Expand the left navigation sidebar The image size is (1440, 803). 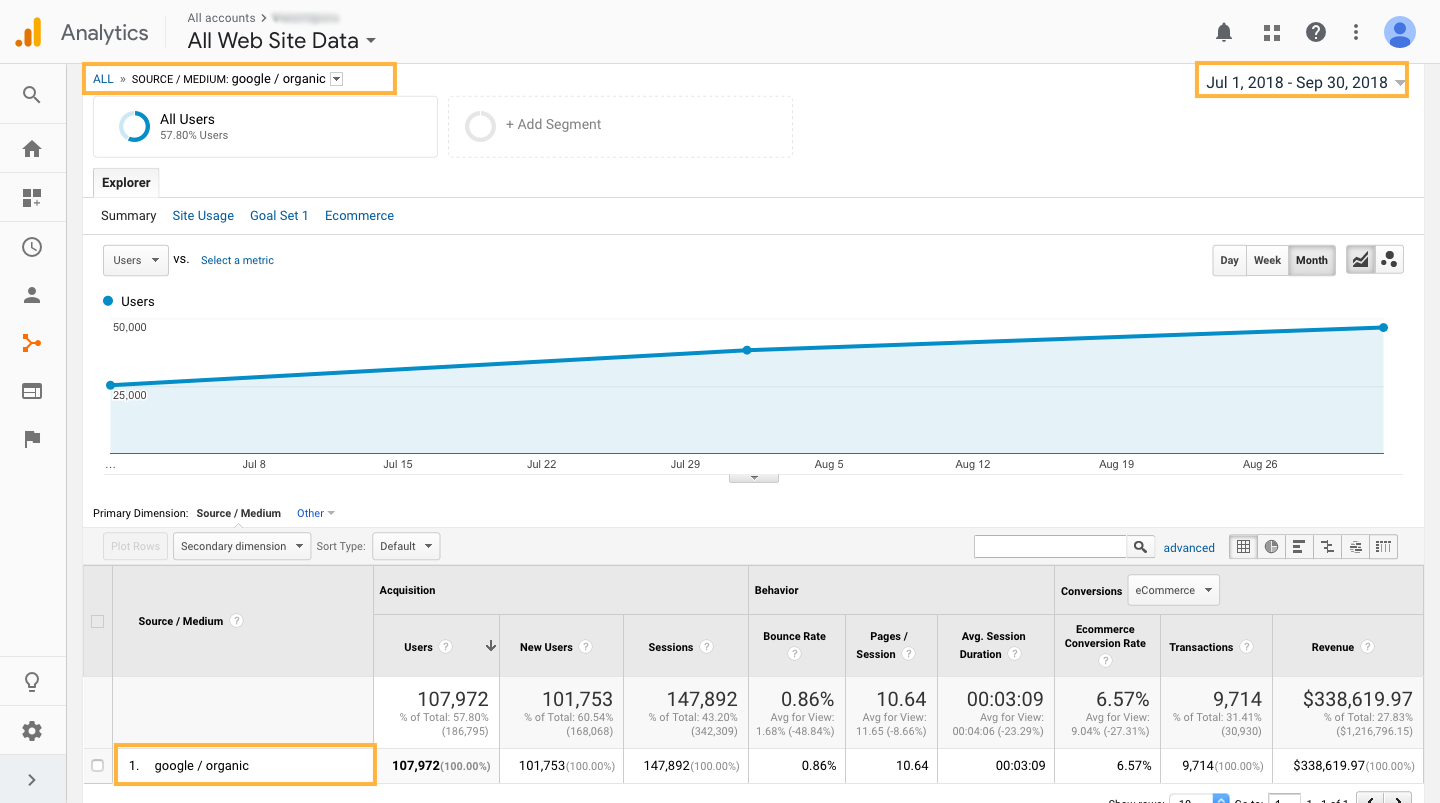[32, 780]
